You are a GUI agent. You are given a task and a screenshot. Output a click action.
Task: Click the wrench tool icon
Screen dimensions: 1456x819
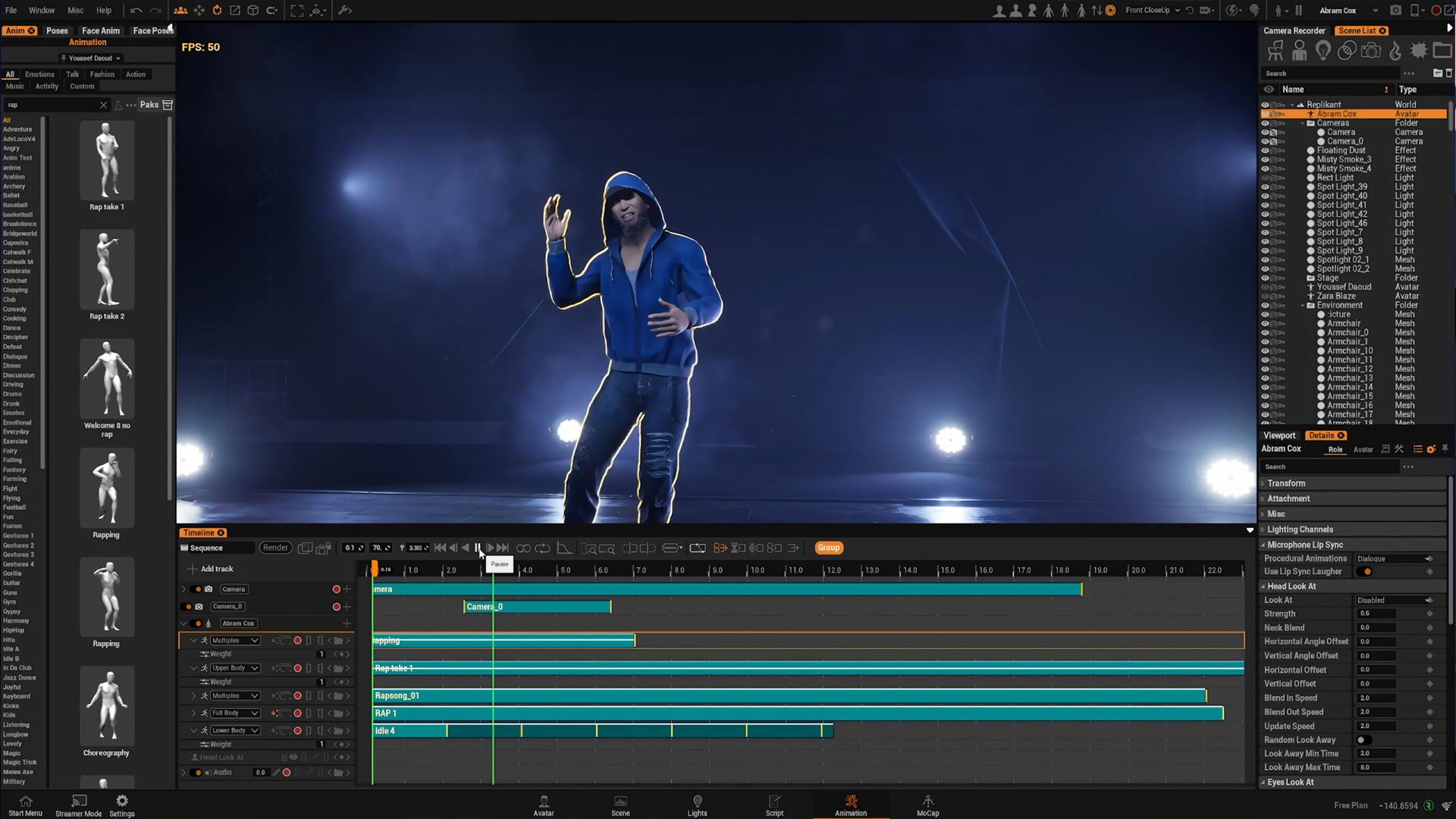pyautogui.click(x=345, y=11)
